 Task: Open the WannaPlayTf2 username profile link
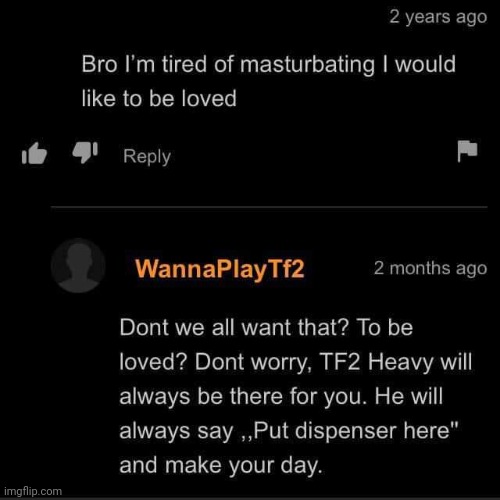pos(220,269)
